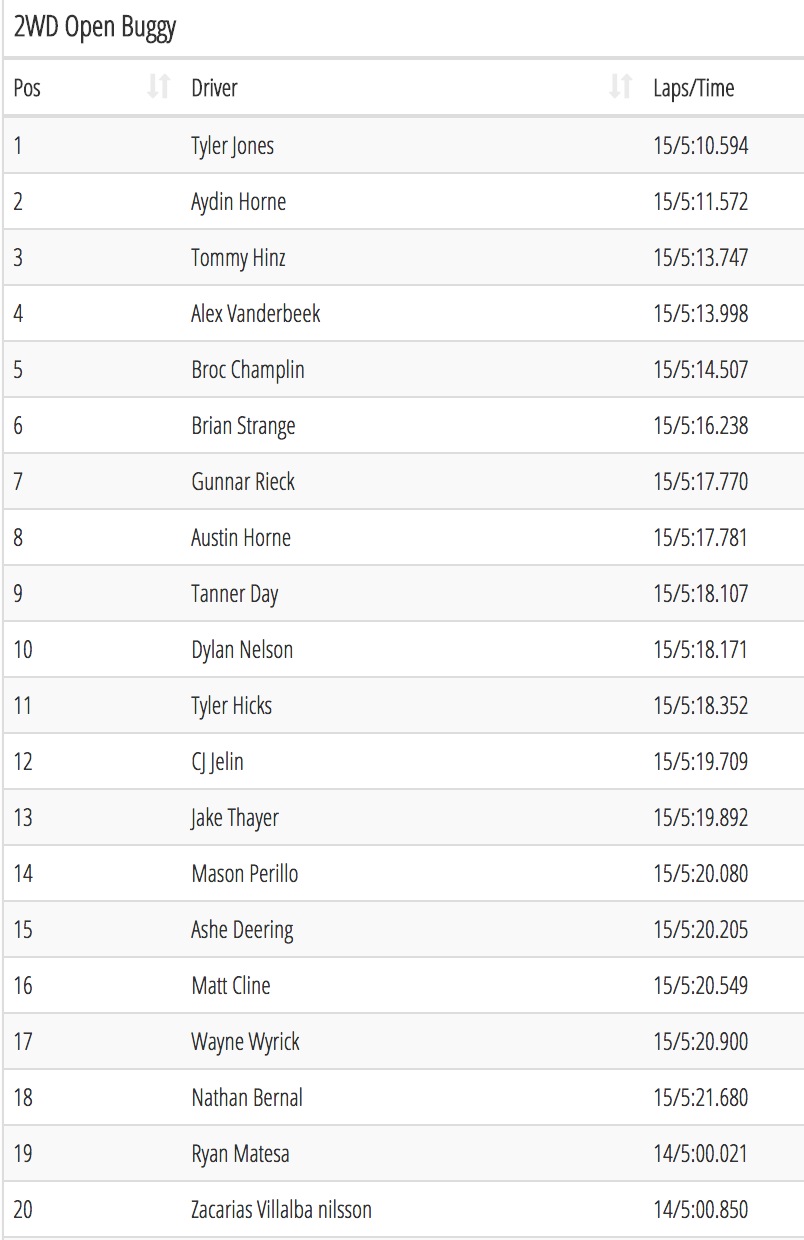Select Gunnar Rieck entry
Screen dimensions: 804x1240
[404, 482]
